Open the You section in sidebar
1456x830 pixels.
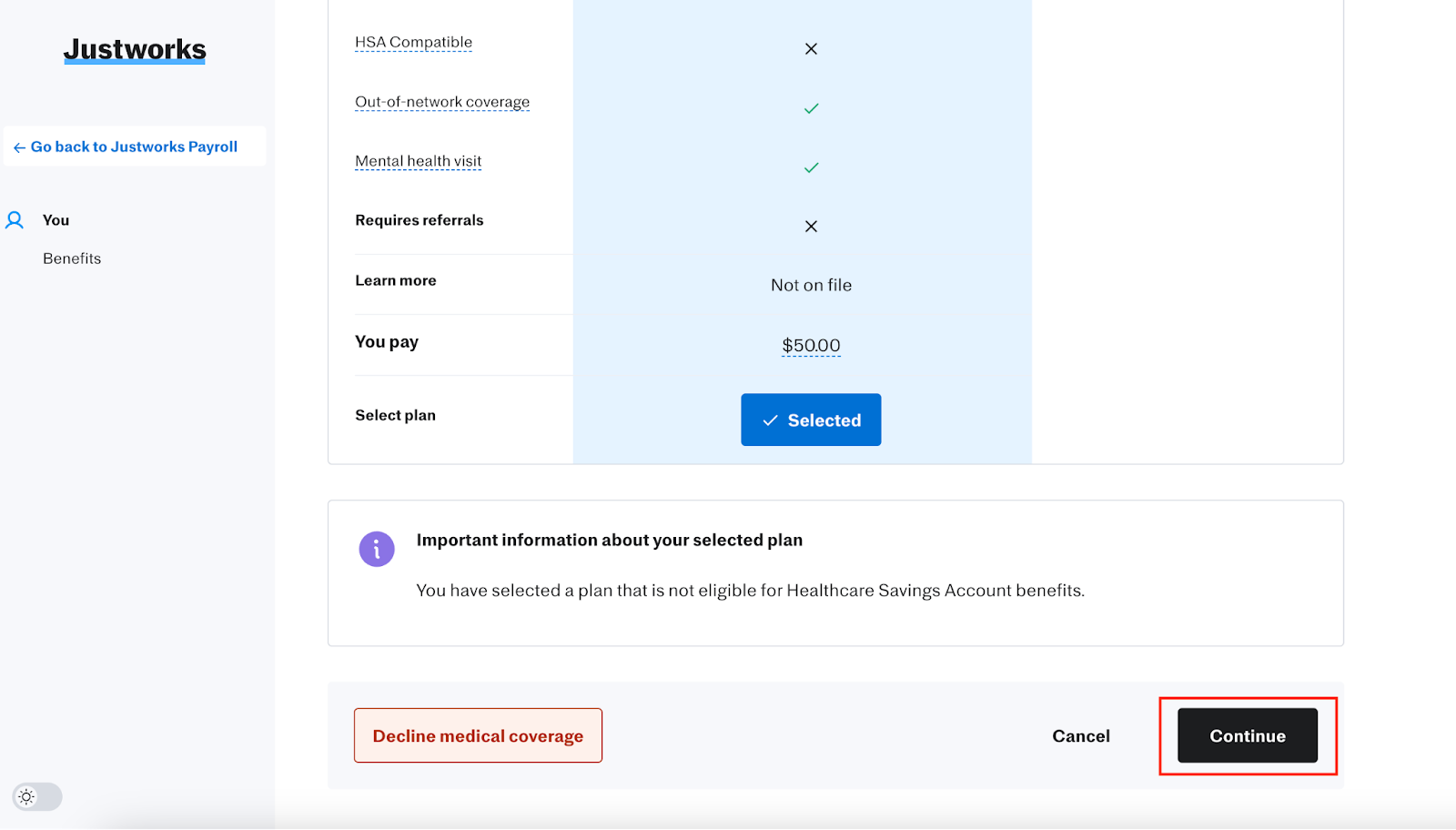pyautogui.click(x=56, y=220)
